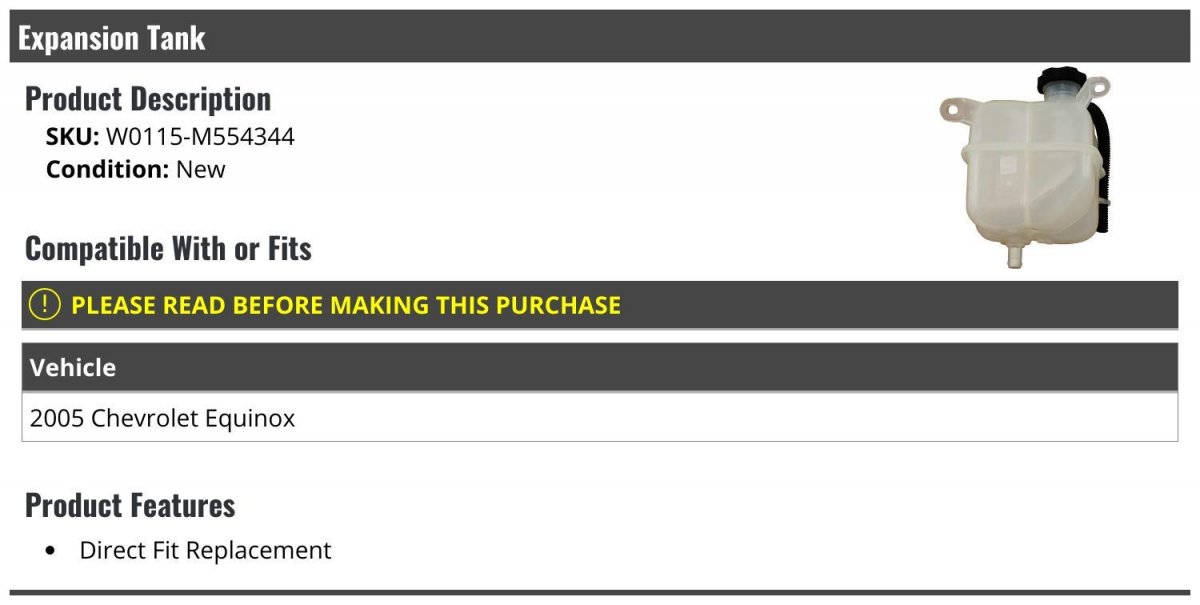Open the expansion tank product image
This screenshot has height=605, width=1200.
pos(1026,167)
